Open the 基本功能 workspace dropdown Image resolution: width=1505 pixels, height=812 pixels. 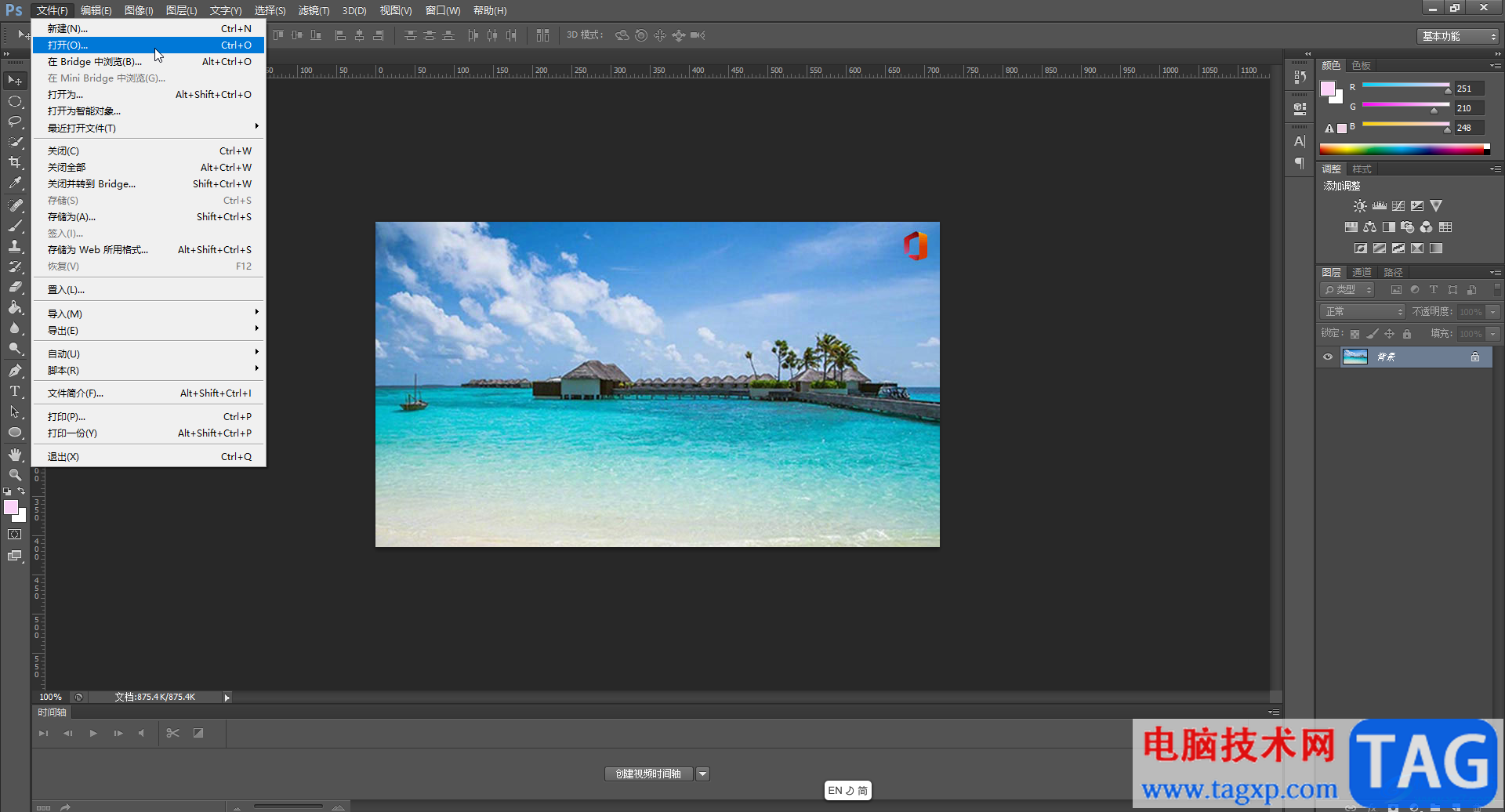pos(1458,36)
